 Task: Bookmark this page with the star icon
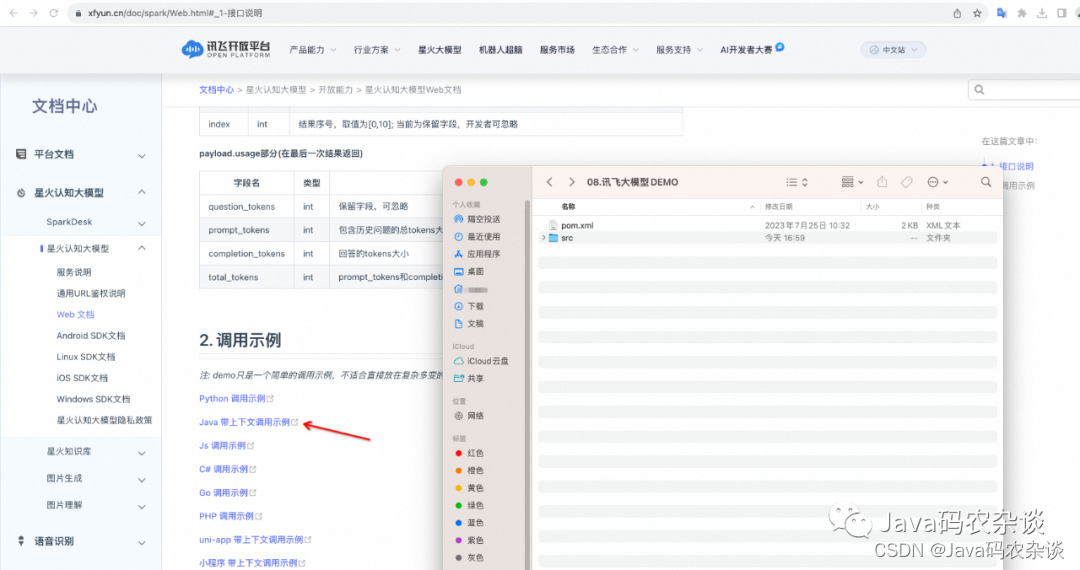pyautogui.click(x=977, y=13)
